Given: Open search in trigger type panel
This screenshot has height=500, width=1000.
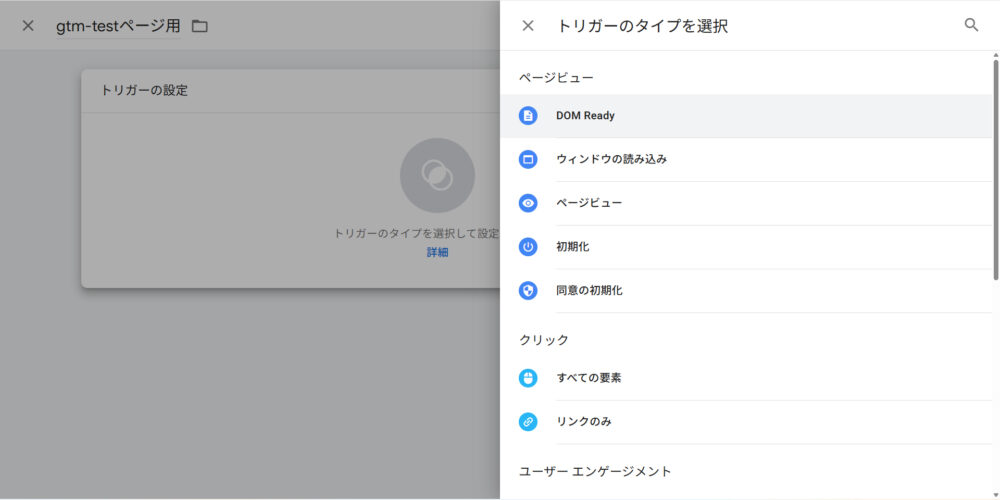Looking at the screenshot, I should pos(971,25).
